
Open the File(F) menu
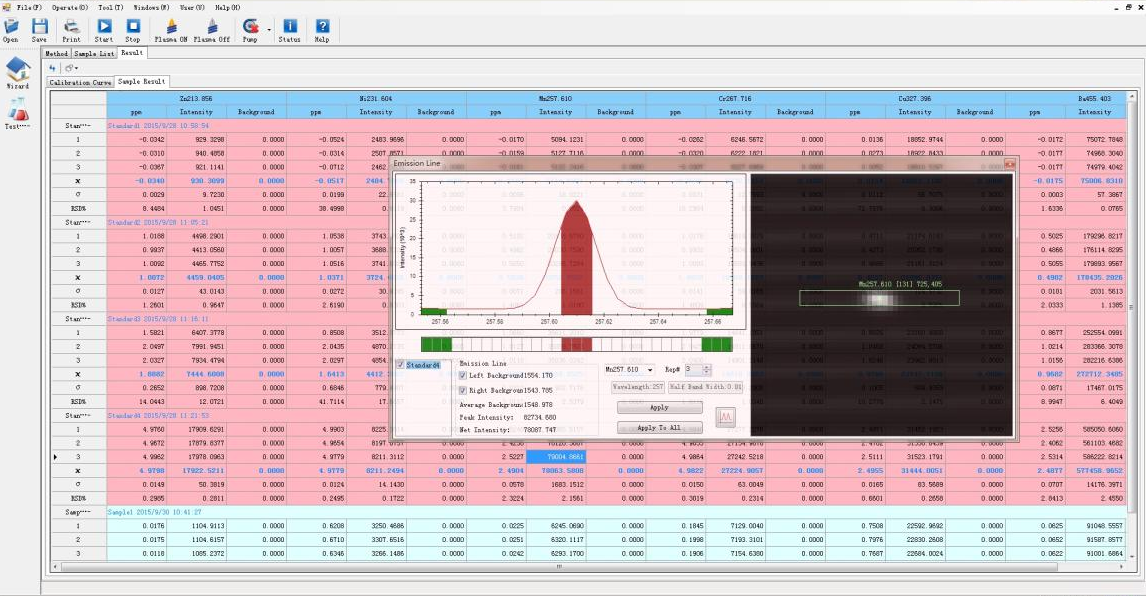[x=29, y=7]
